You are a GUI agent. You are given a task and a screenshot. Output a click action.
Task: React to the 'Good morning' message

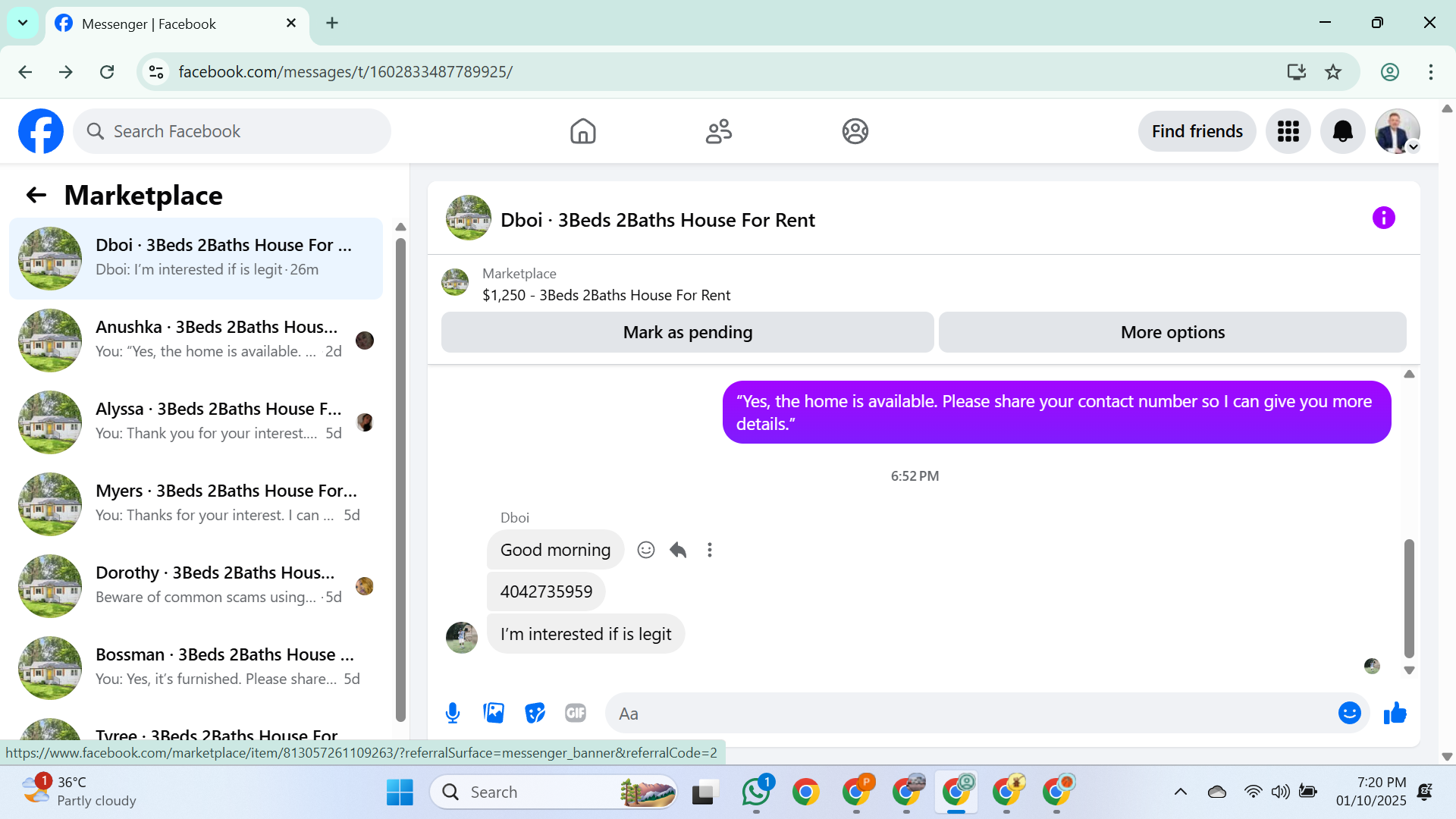point(645,550)
